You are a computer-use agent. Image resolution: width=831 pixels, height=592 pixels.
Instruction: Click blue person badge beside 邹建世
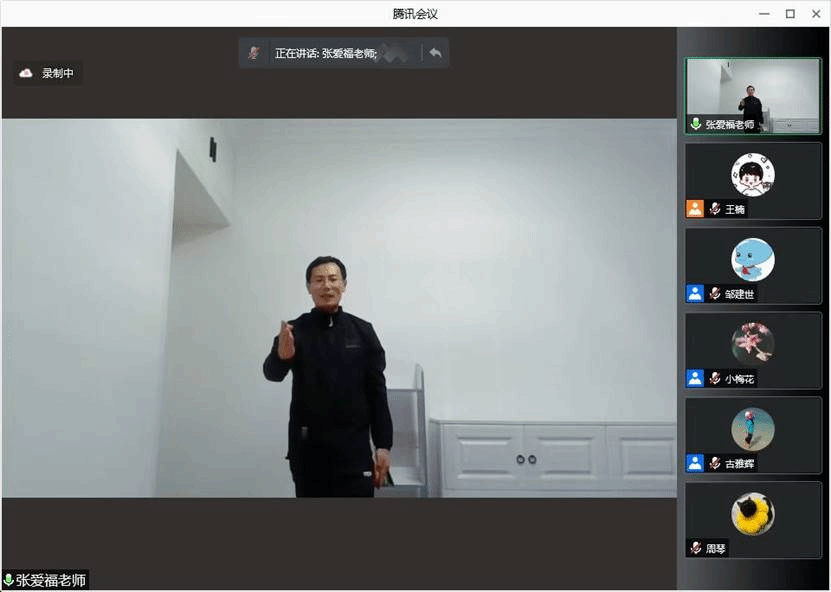pyautogui.click(x=695, y=294)
